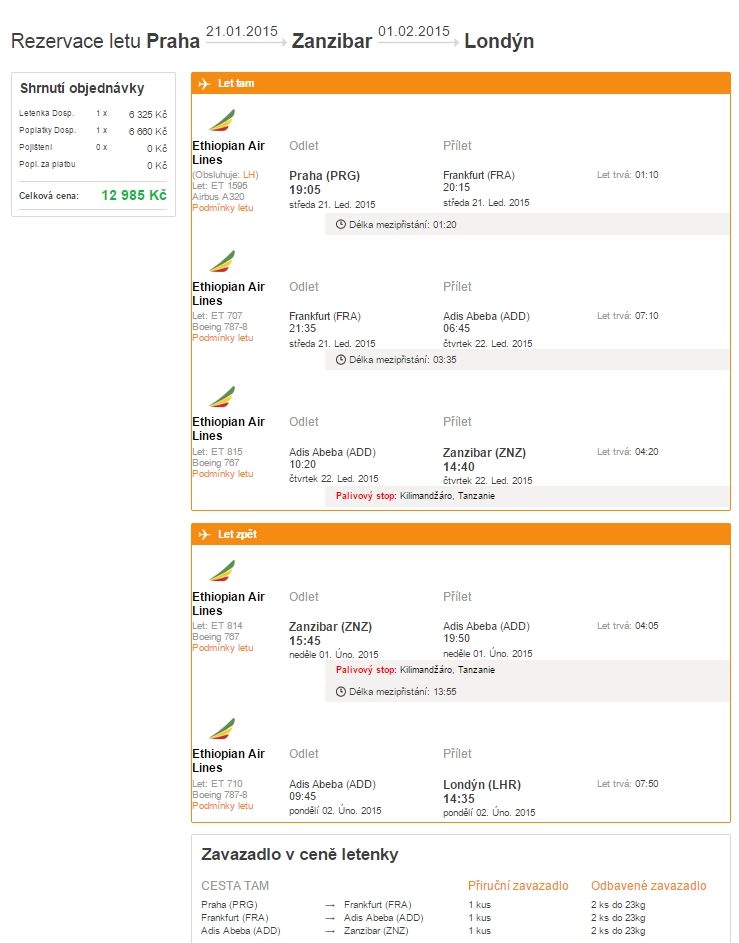
Task: Open Podmínky letu for flight ET 815
Action: pos(223,474)
